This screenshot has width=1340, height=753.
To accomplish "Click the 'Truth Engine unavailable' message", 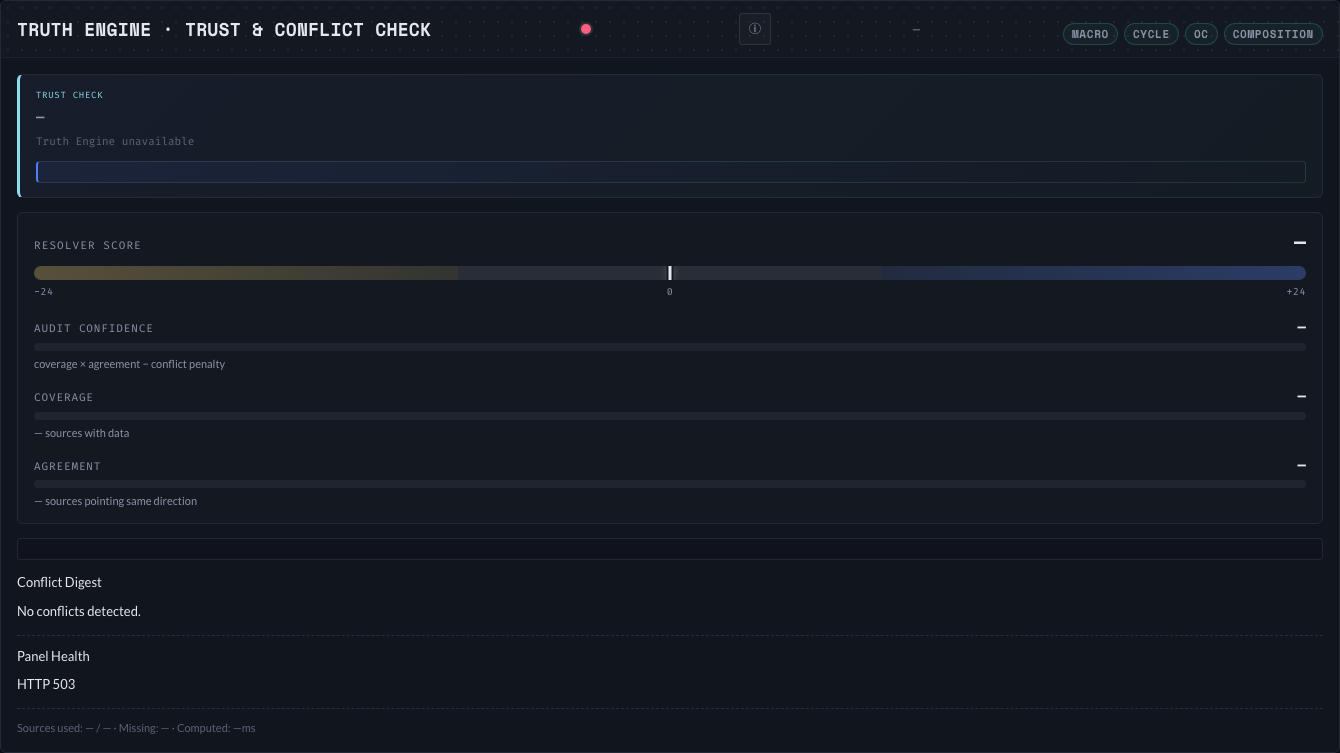I will [115, 141].
